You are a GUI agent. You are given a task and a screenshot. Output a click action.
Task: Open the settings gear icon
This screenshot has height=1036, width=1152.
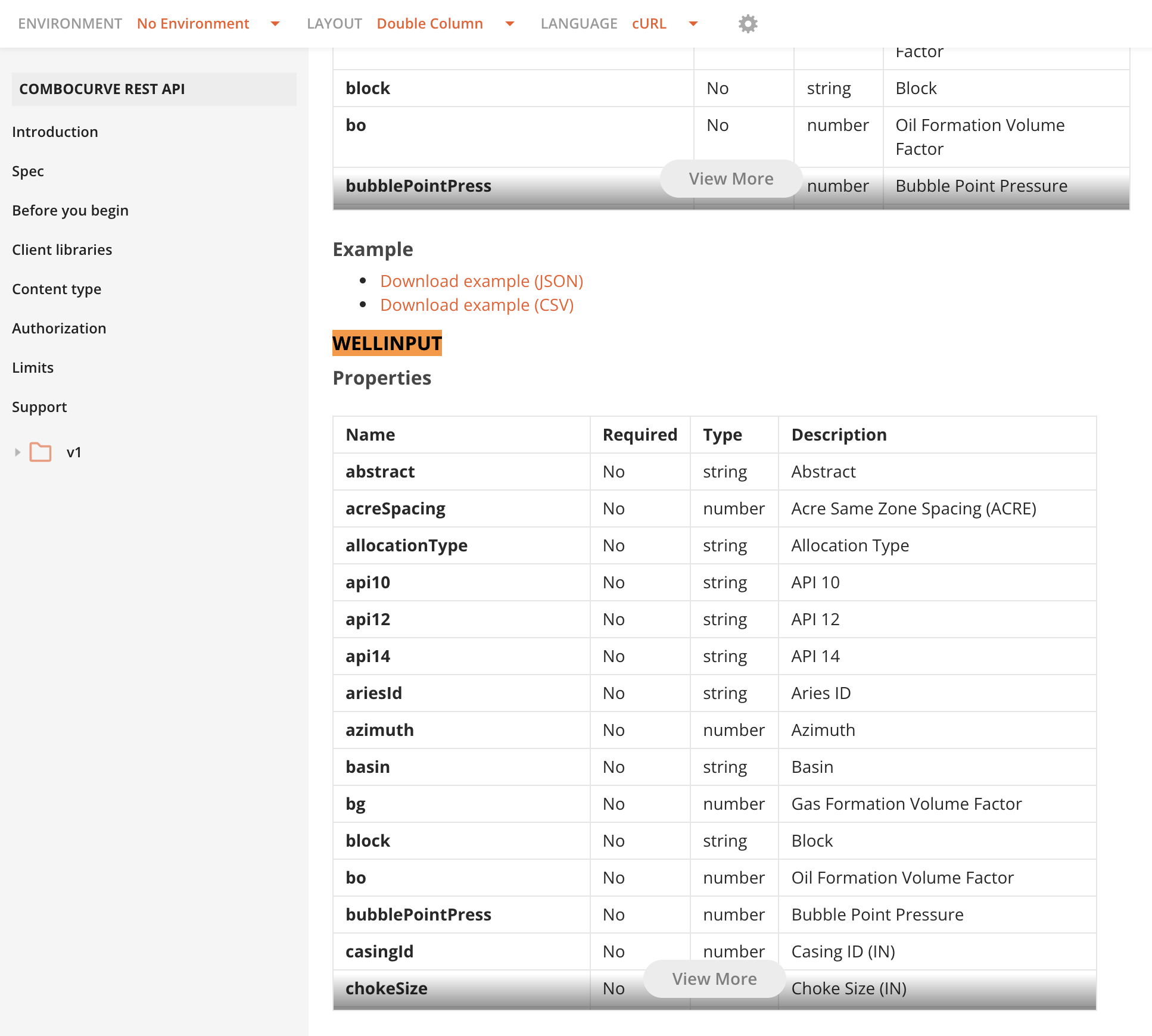click(748, 24)
